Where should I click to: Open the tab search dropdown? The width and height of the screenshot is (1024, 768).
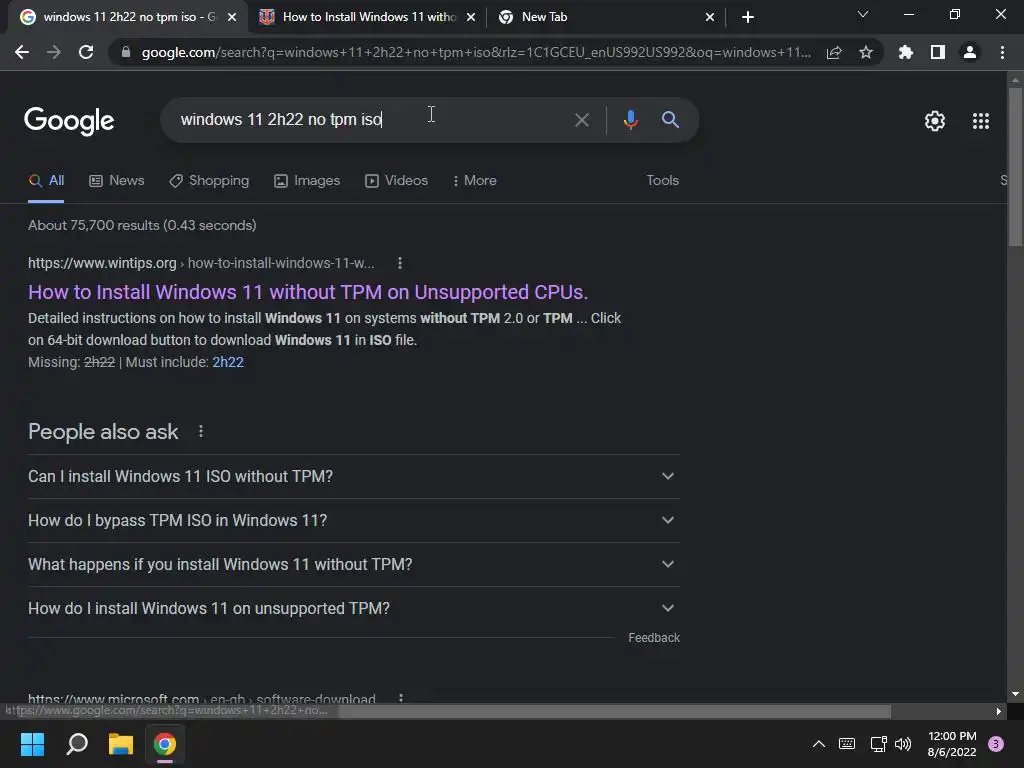pos(863,14)
